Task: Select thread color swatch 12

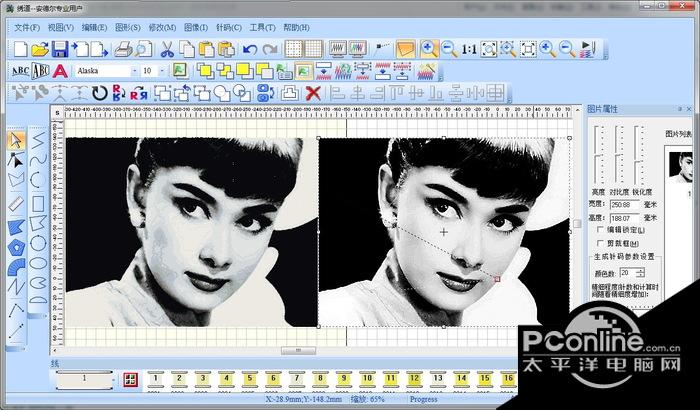Action: pyautogui.click(x=414, y=380)
